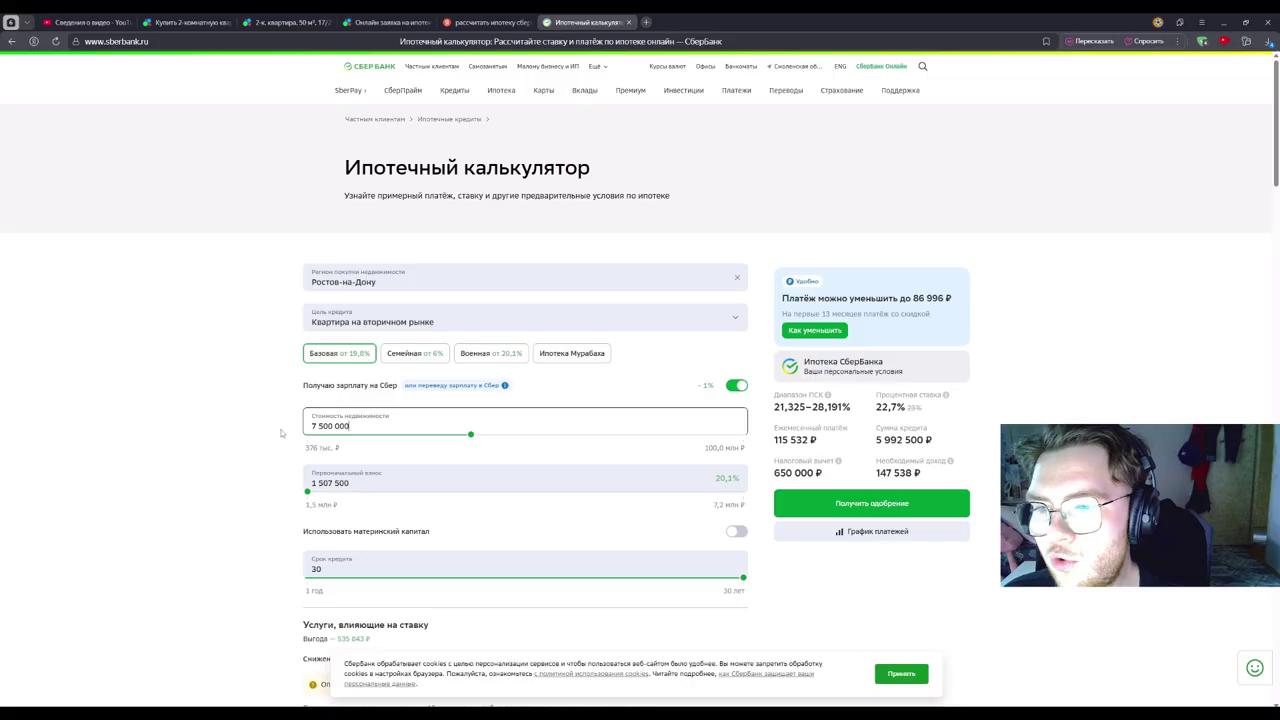The width and height of the screenshot is (1280, 720).
Task: Open the Ипотека menu item
Action: click(501, 90)
